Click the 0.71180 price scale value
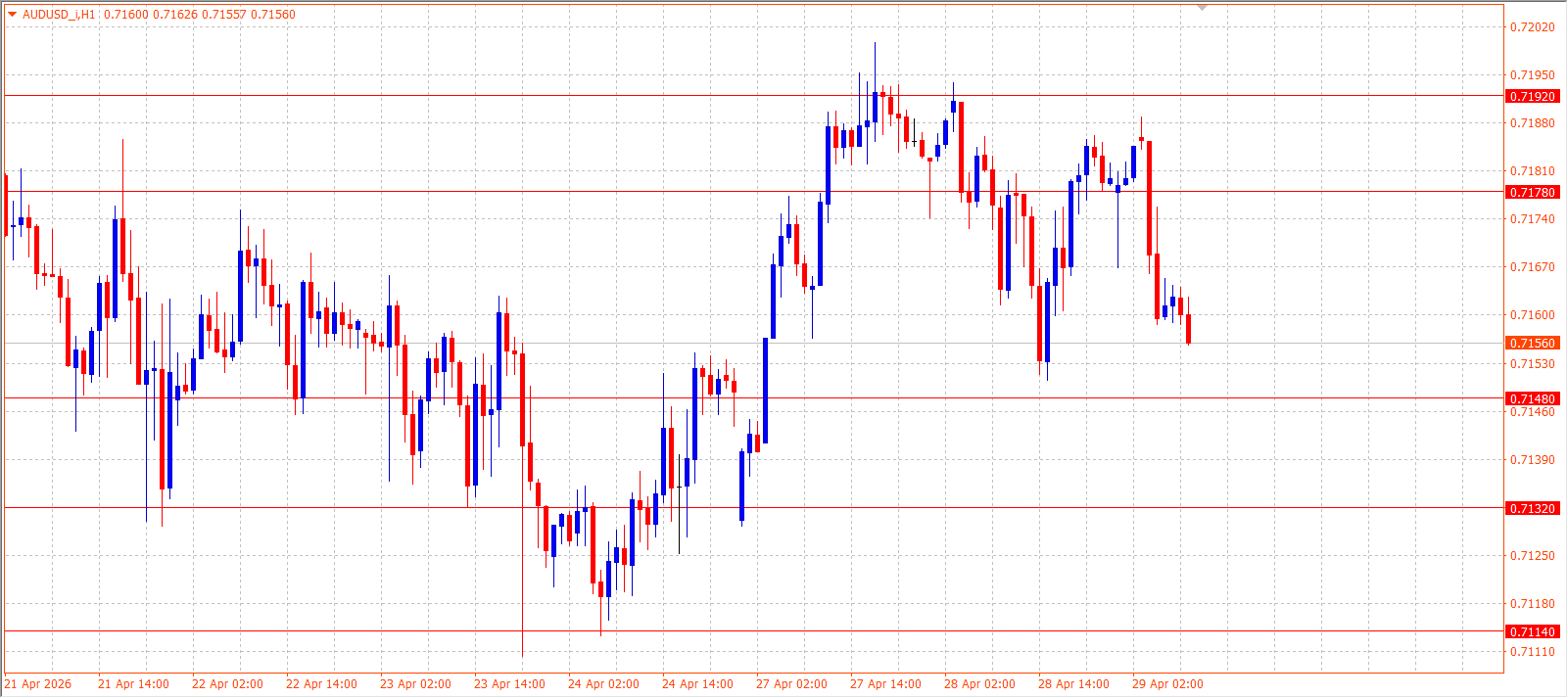 pyautogui.click(x=1532, y=603)
